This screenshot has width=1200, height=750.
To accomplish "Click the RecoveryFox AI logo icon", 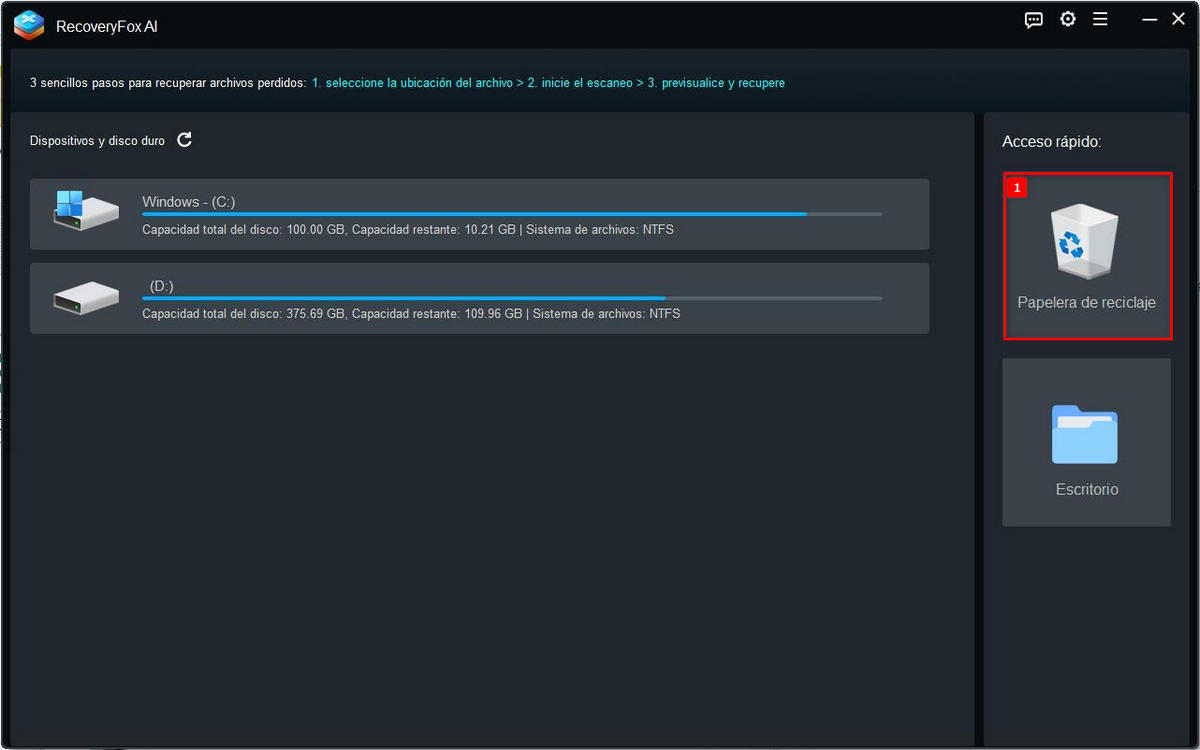I will [x=29, y=25].
